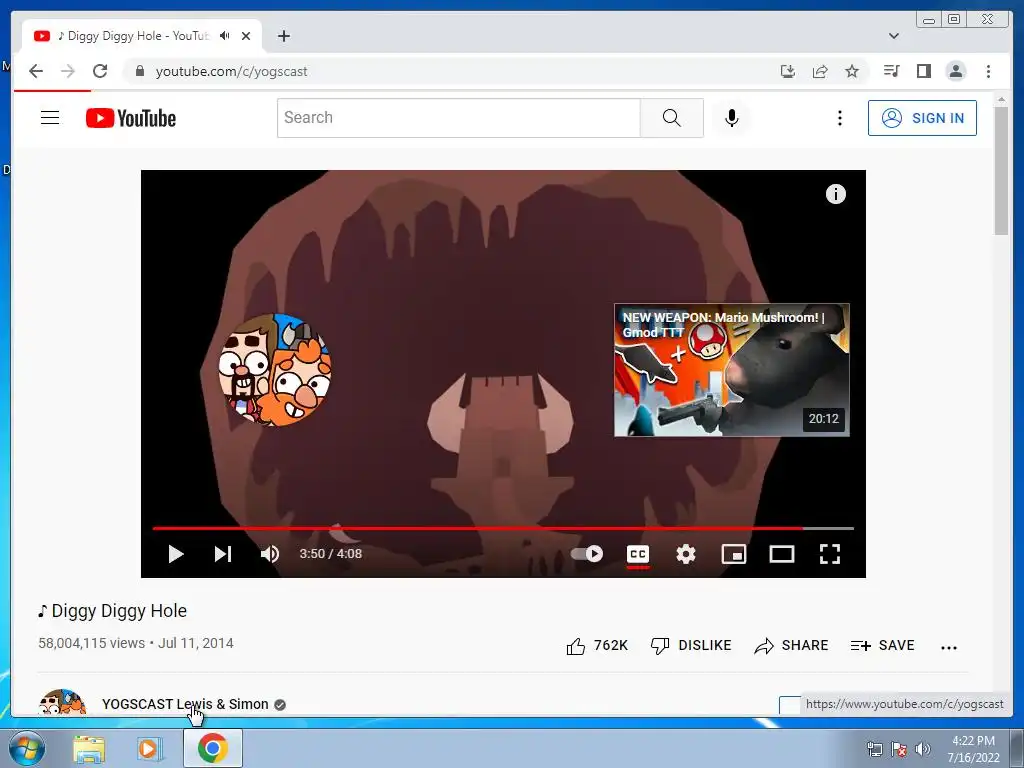Viewport: 1024px width, 768px height.
Task: Focus the YouTube search field
Action: tap(458, 118)
